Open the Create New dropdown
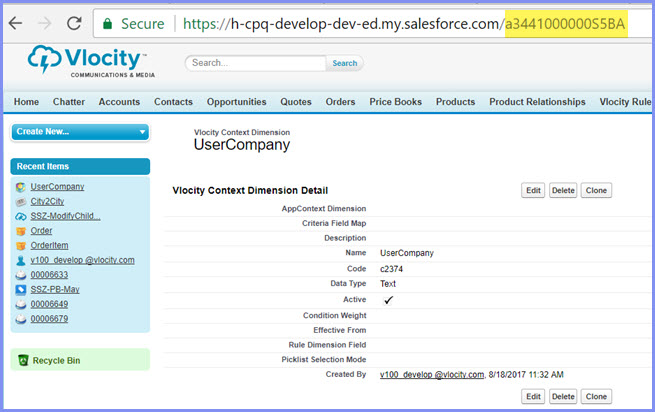 [x=80, y=132]
